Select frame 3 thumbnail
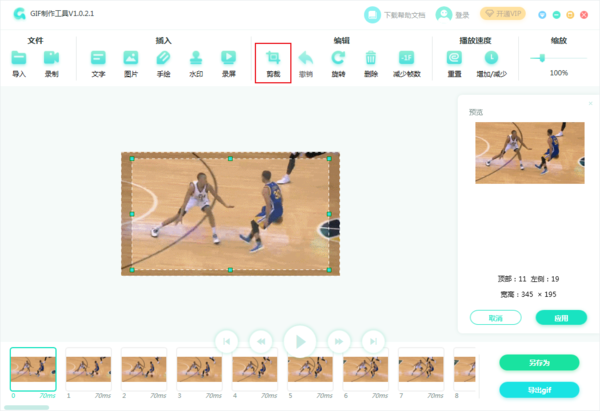 click(x=199, y=369)
